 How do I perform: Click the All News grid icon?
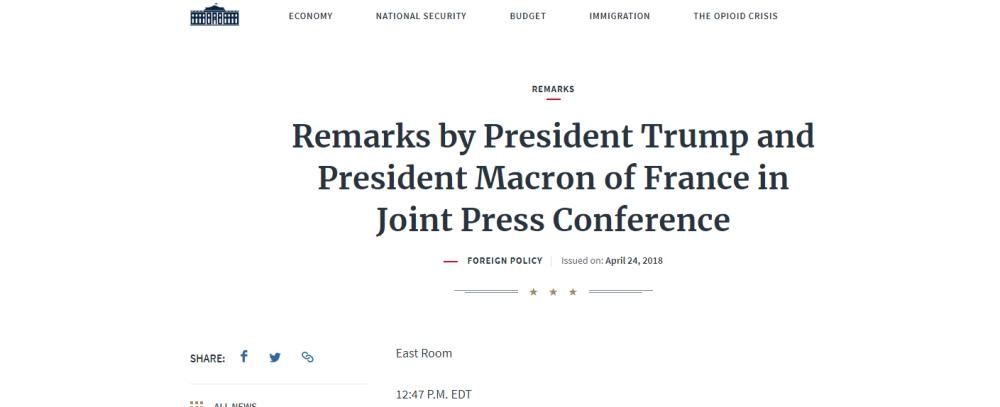point(197,404)
